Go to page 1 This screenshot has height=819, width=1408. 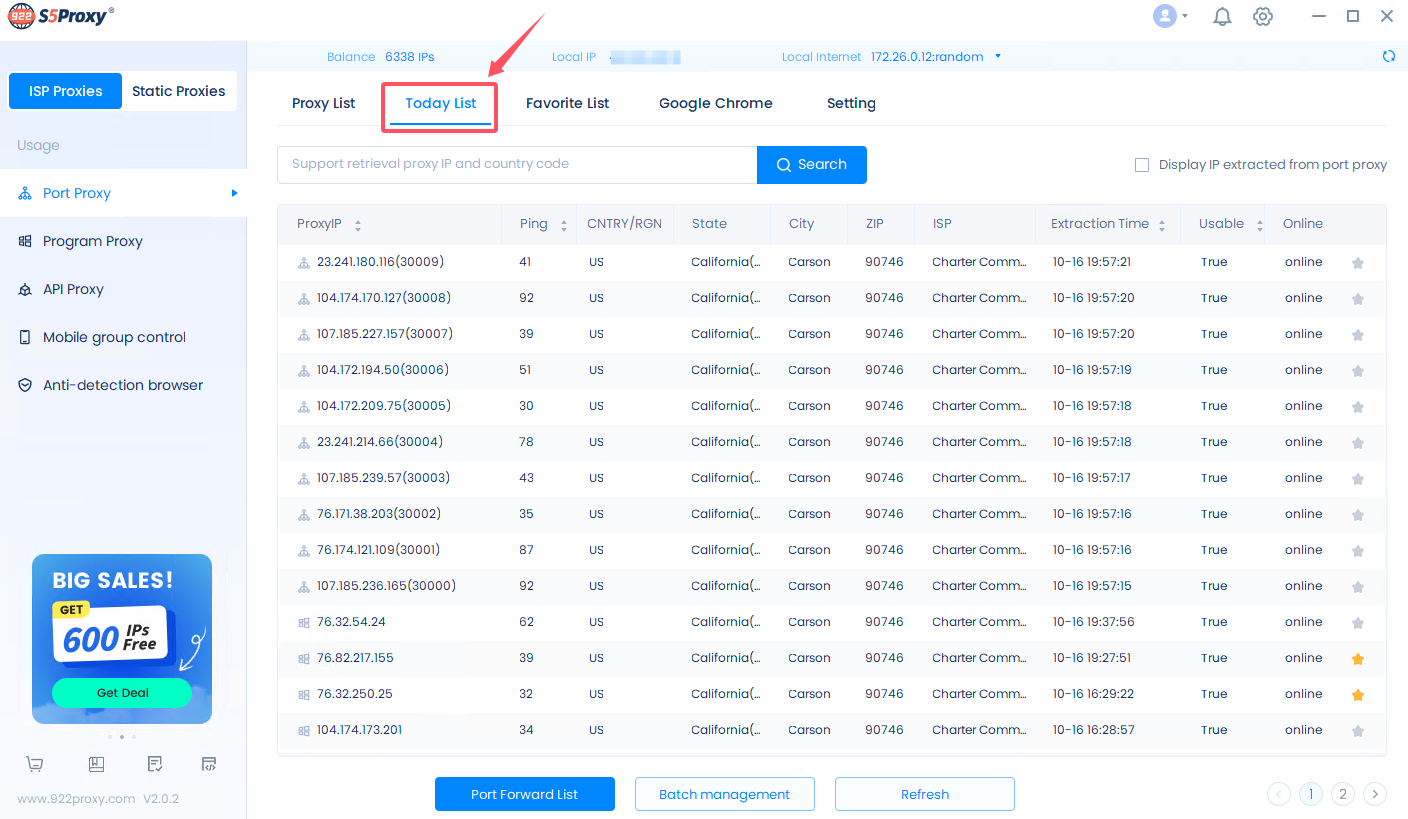(1311, 794)
